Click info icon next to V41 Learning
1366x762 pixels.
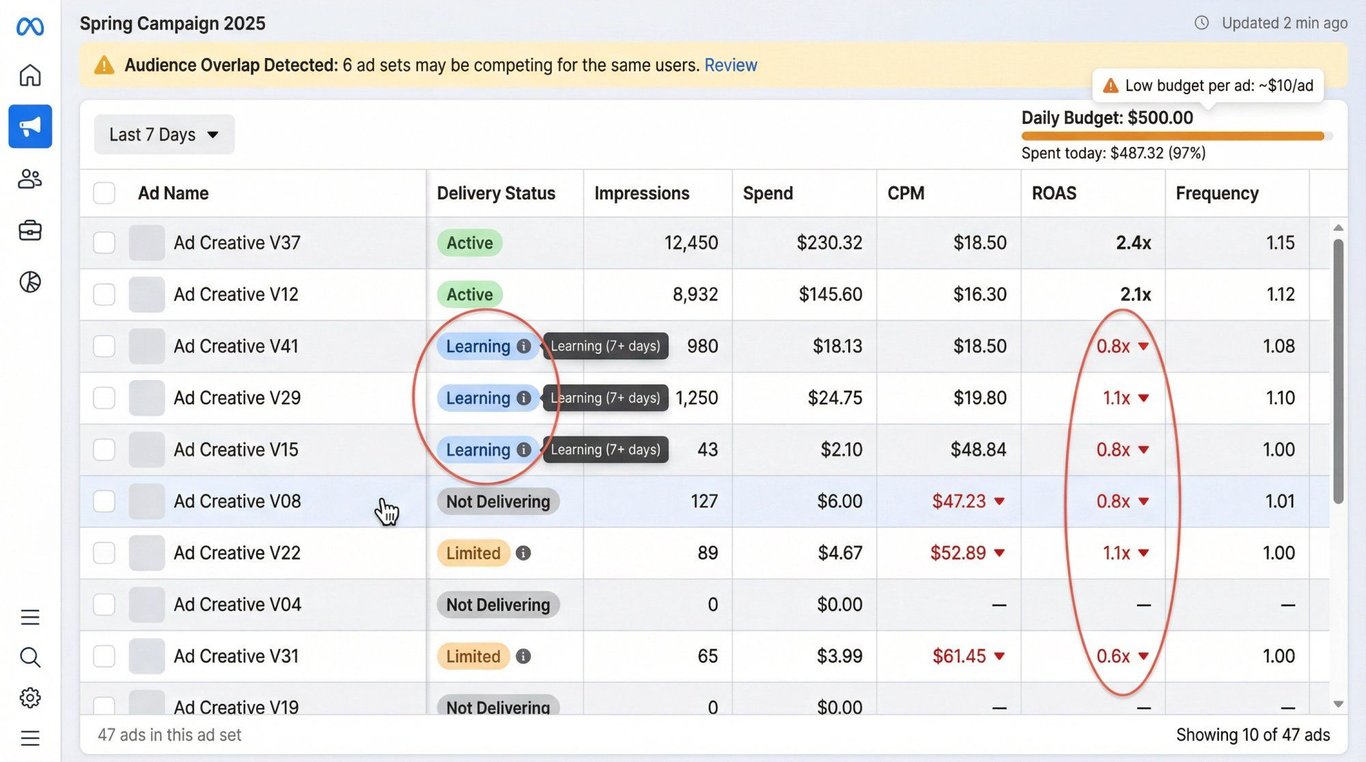pos(523,346)
